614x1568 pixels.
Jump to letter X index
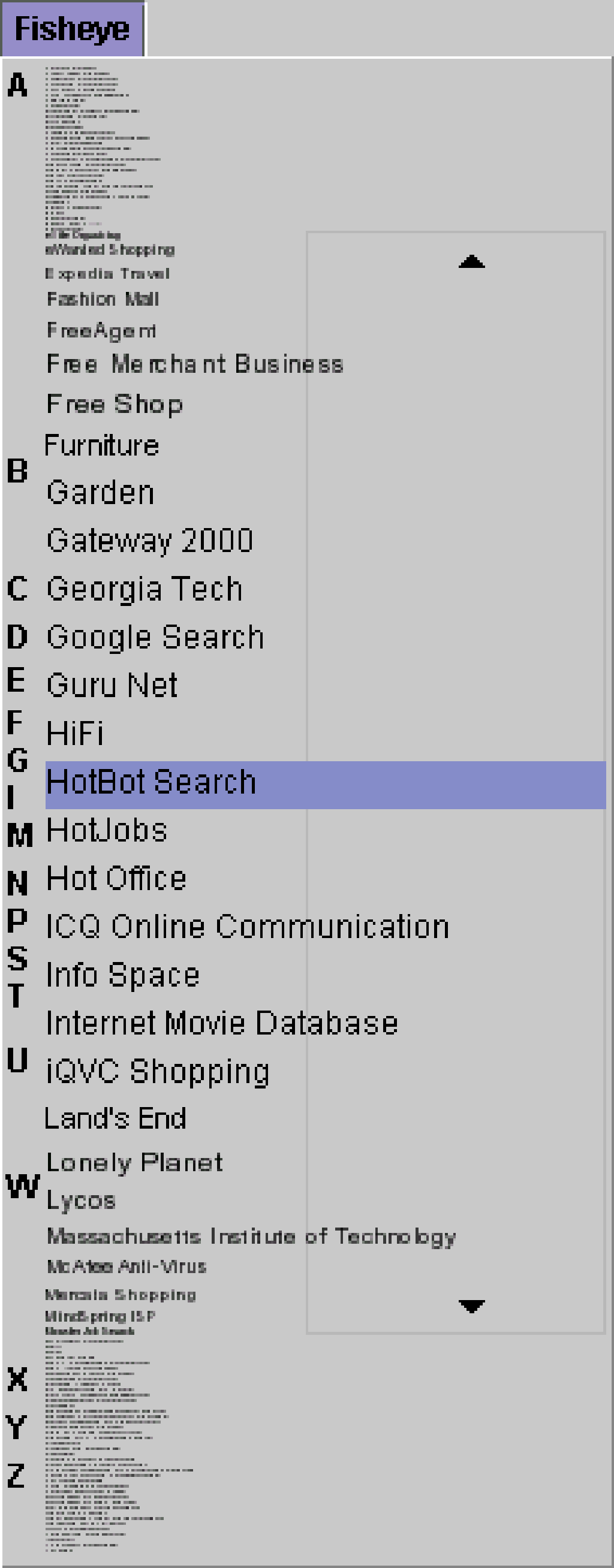coord(17,1379)
